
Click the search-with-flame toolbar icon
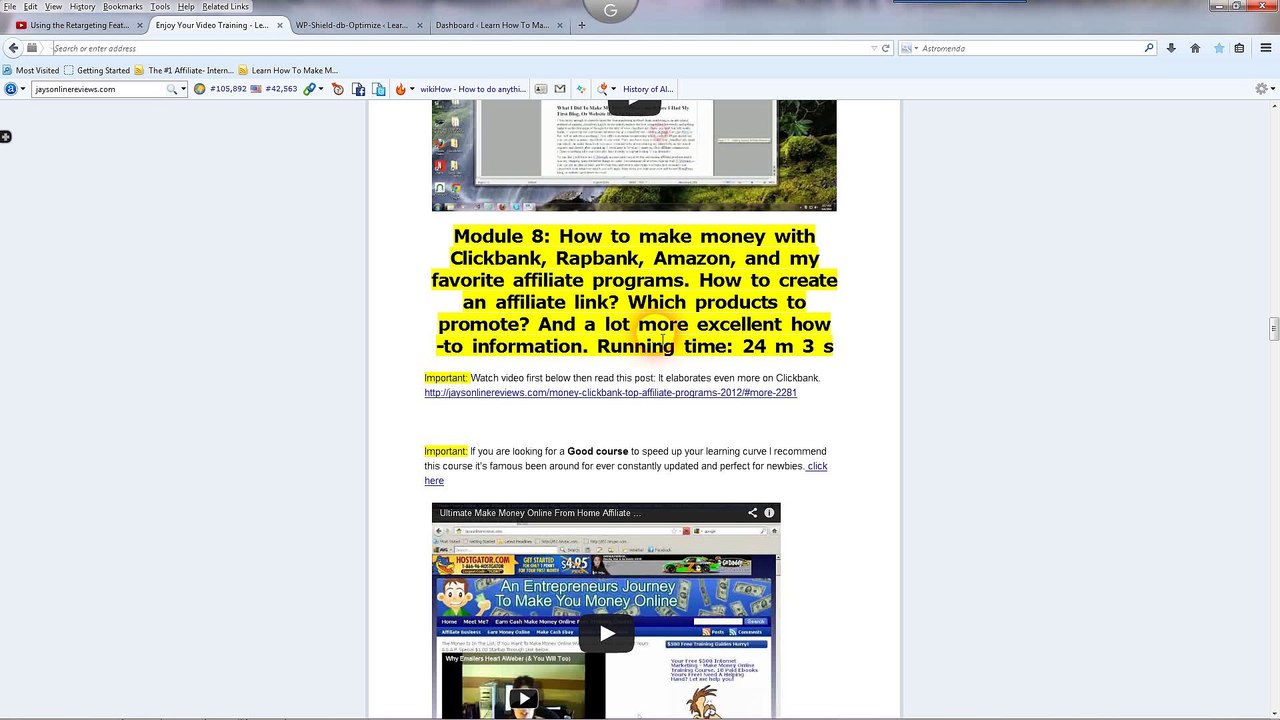603,89
